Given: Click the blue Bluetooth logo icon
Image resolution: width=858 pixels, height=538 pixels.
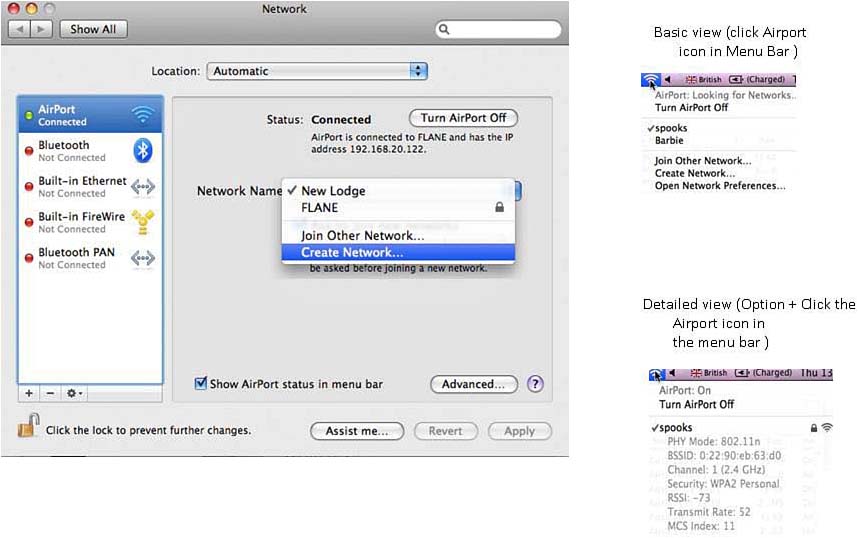Looking at the screenshot, I should coord(143,150).
